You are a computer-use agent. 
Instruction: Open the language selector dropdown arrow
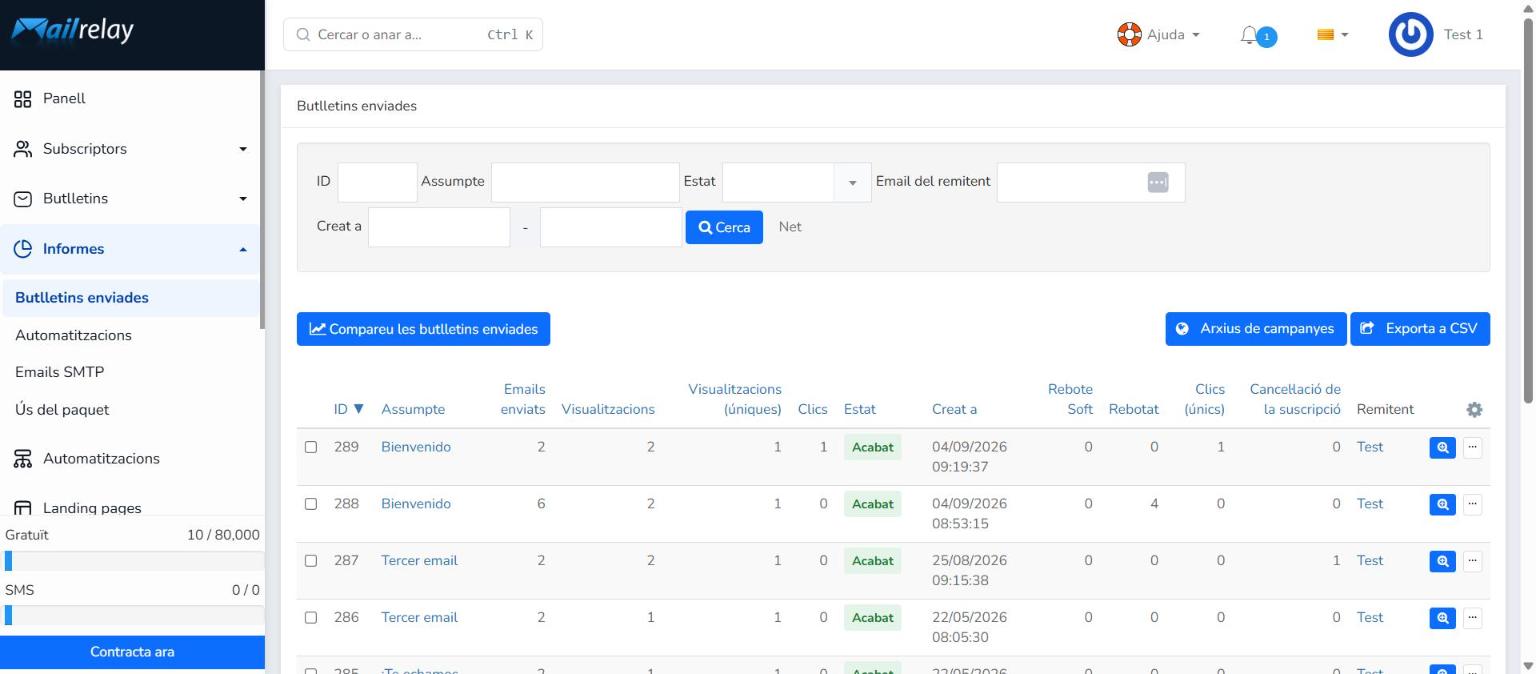point(1345,35)
